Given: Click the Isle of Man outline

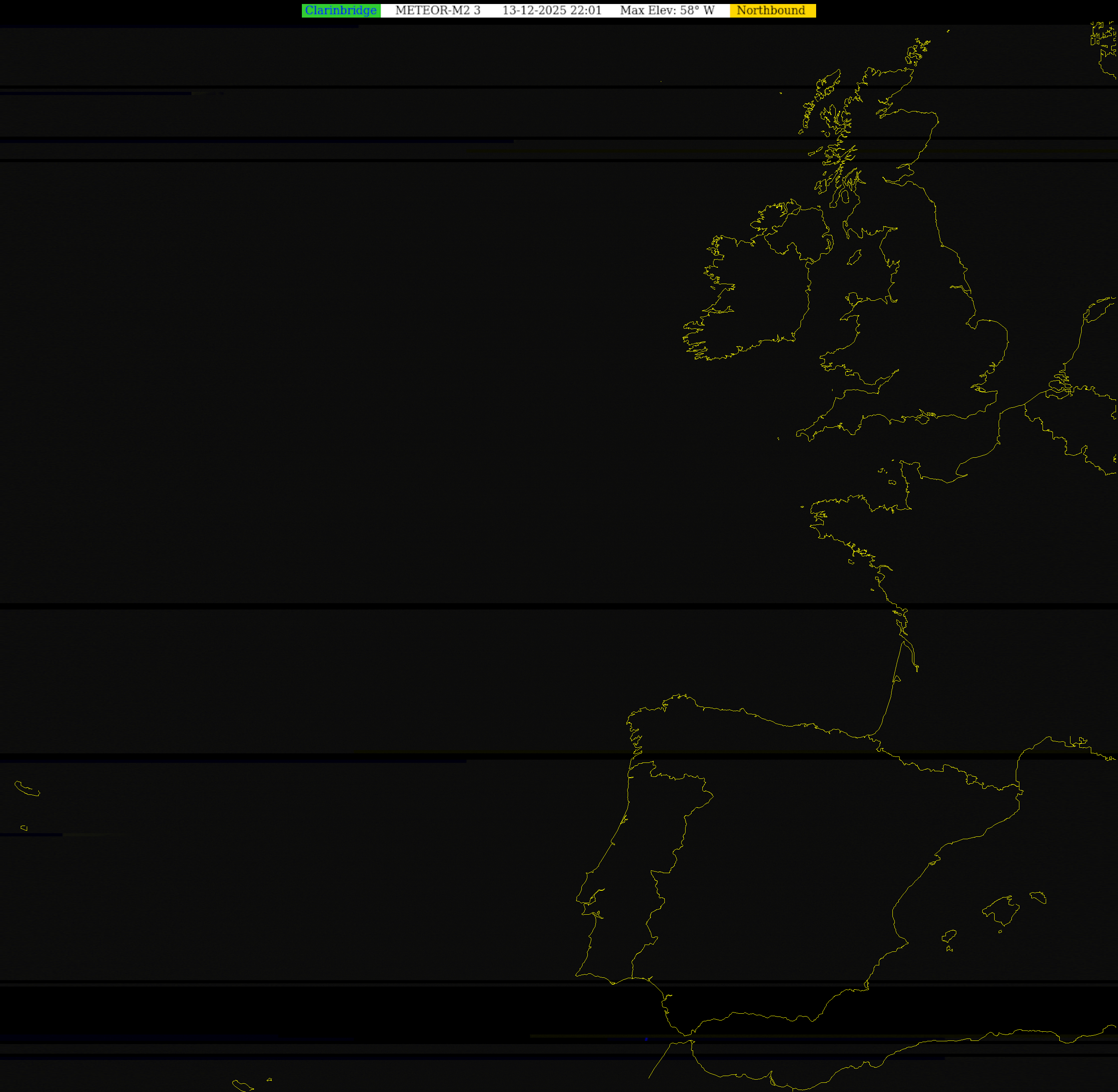Looking at the screenshot, I should click(854, 258).
